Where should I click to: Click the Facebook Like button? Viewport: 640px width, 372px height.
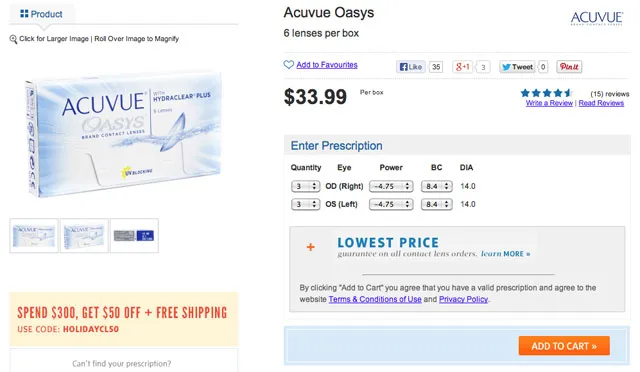(x=411, y=67)
